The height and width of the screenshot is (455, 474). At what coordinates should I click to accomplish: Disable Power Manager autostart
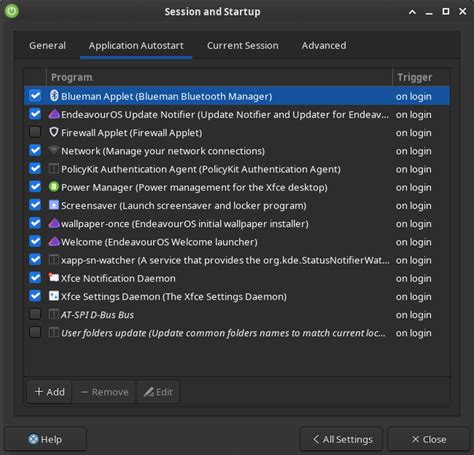click(35, 187)
